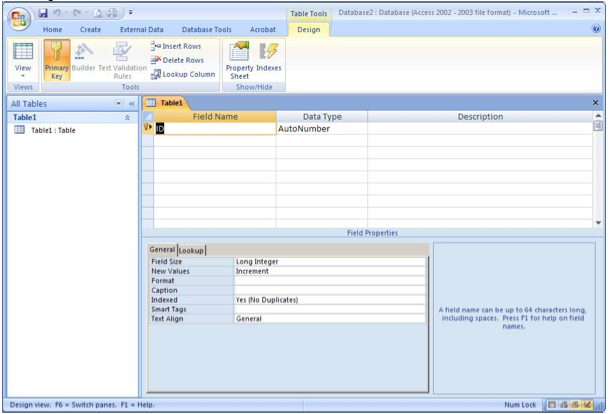This screenshot has height=414, width=610.
Task: Select Table1 : Table in navigation pane
Action: pyautogui.click(x=53, y=130)
